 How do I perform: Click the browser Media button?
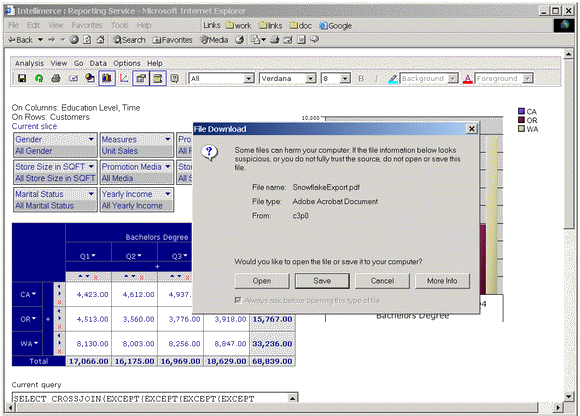[x=214, y=40]
